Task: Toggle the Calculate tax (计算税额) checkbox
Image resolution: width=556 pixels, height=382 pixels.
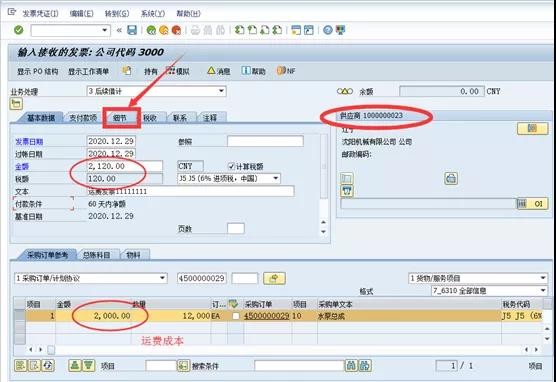Action: [x=231, y=166]
